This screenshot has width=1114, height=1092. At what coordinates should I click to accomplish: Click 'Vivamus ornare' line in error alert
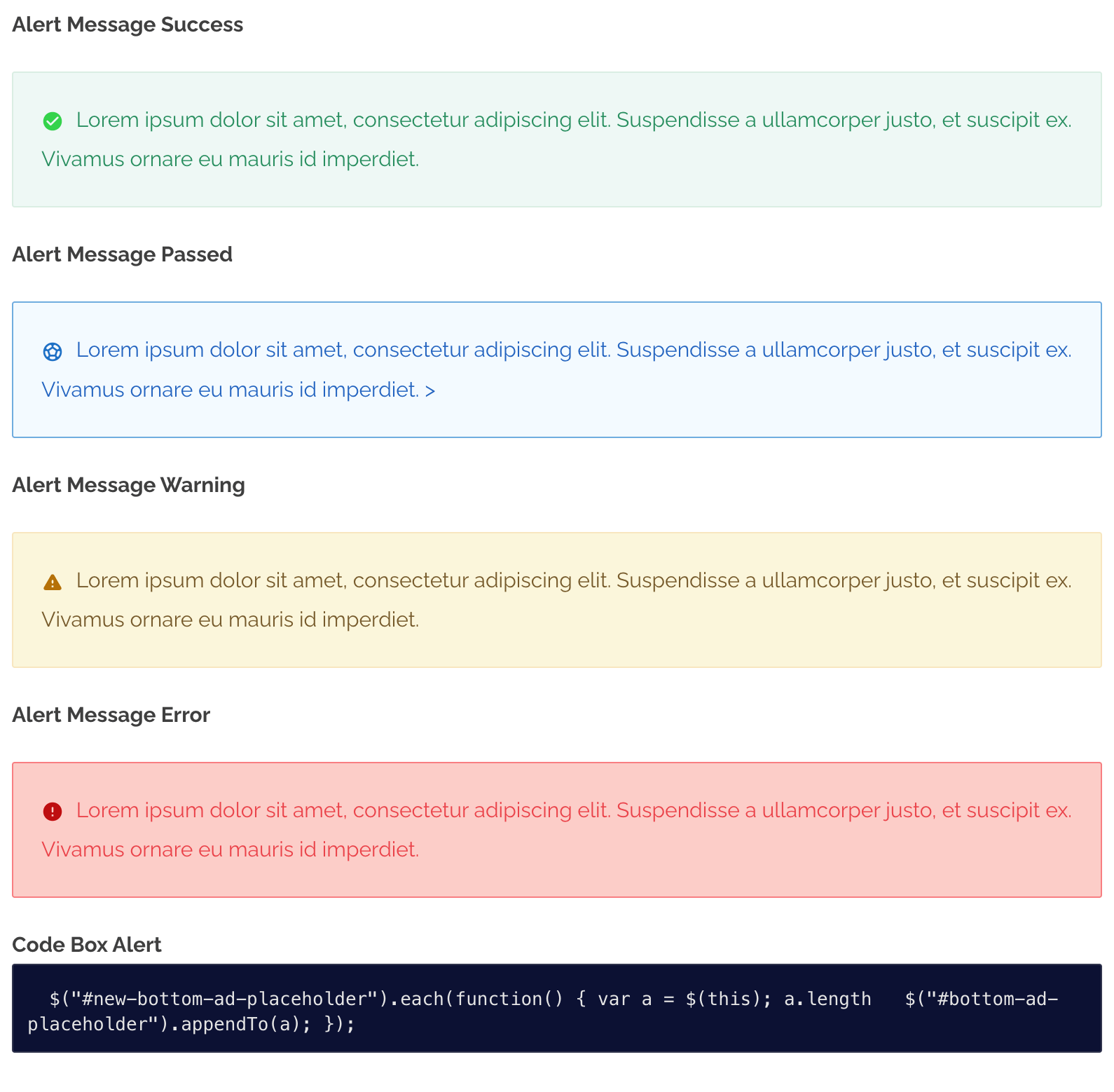tap(231, 849)
